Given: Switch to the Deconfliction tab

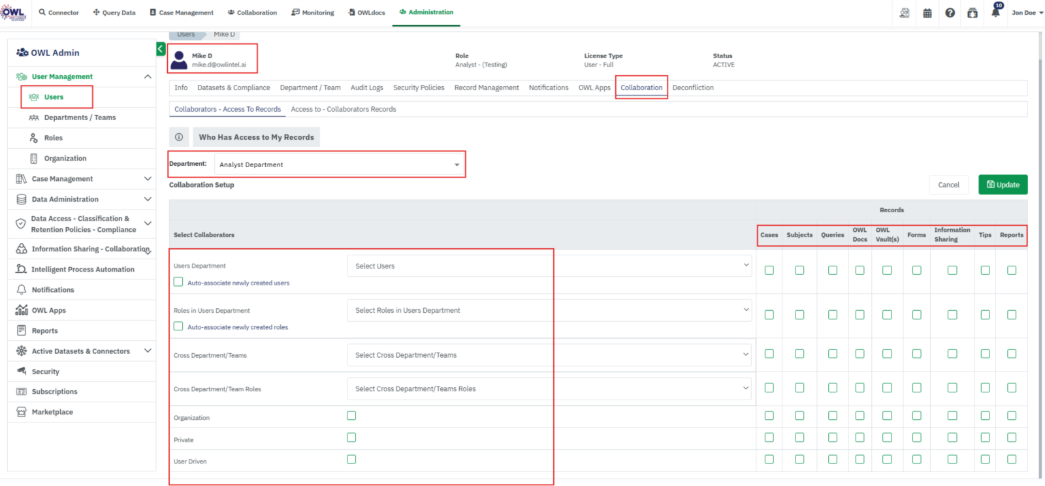Looking at the screenshot, I should coord(693,88).
